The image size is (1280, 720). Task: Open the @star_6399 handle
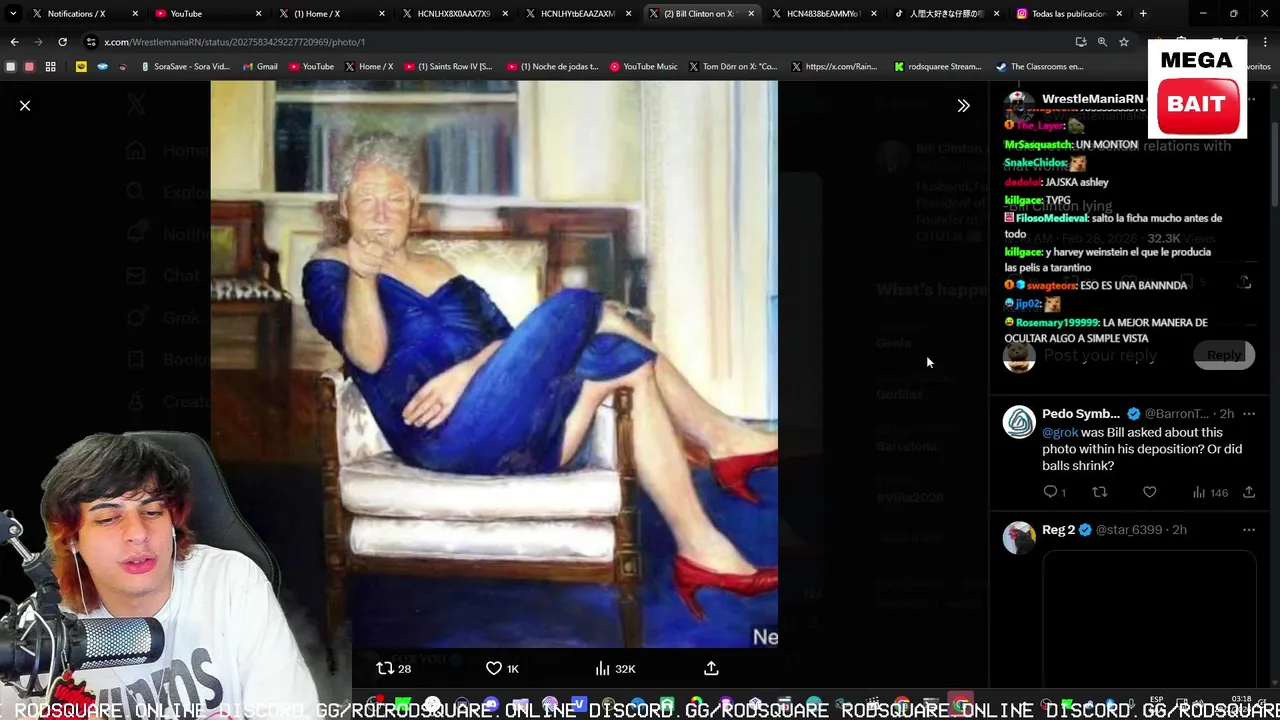1128,530
